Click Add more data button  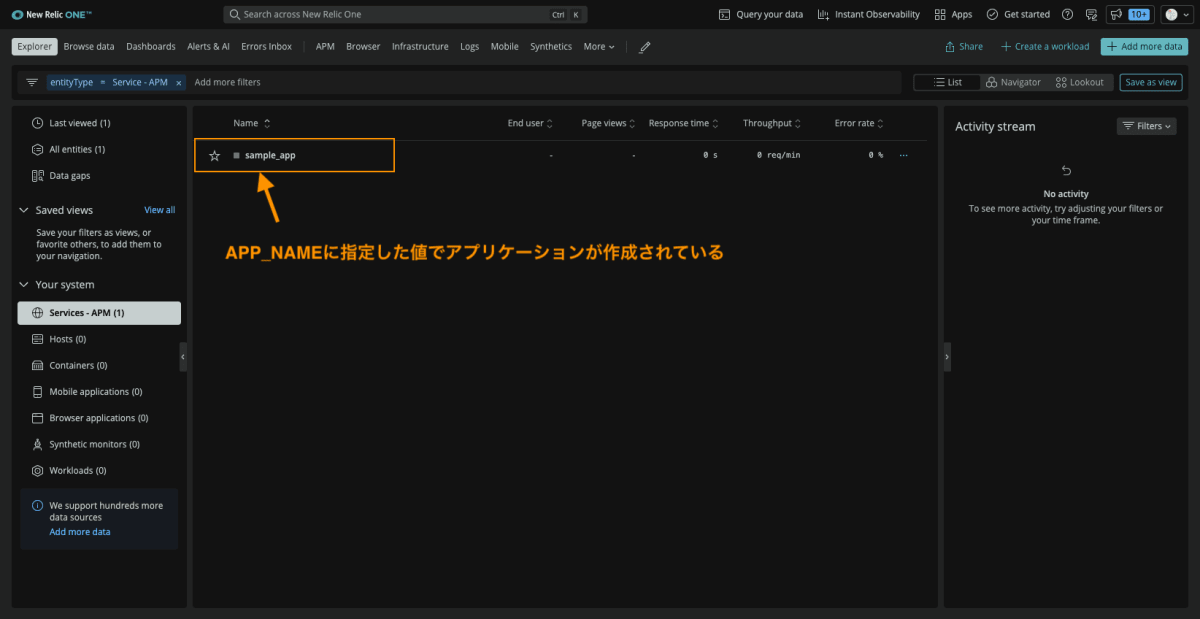[1144, 47]
